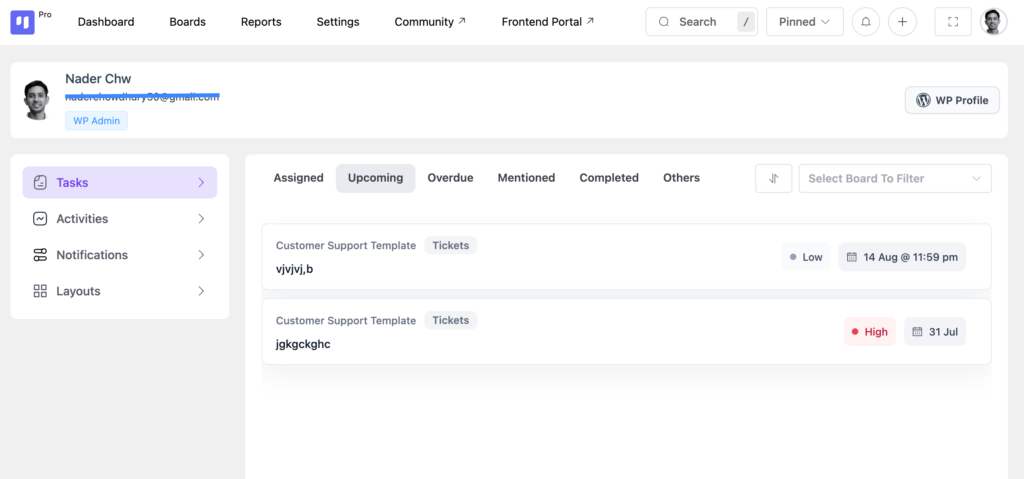Click the slash shortcut key badge

click(746, 22)
